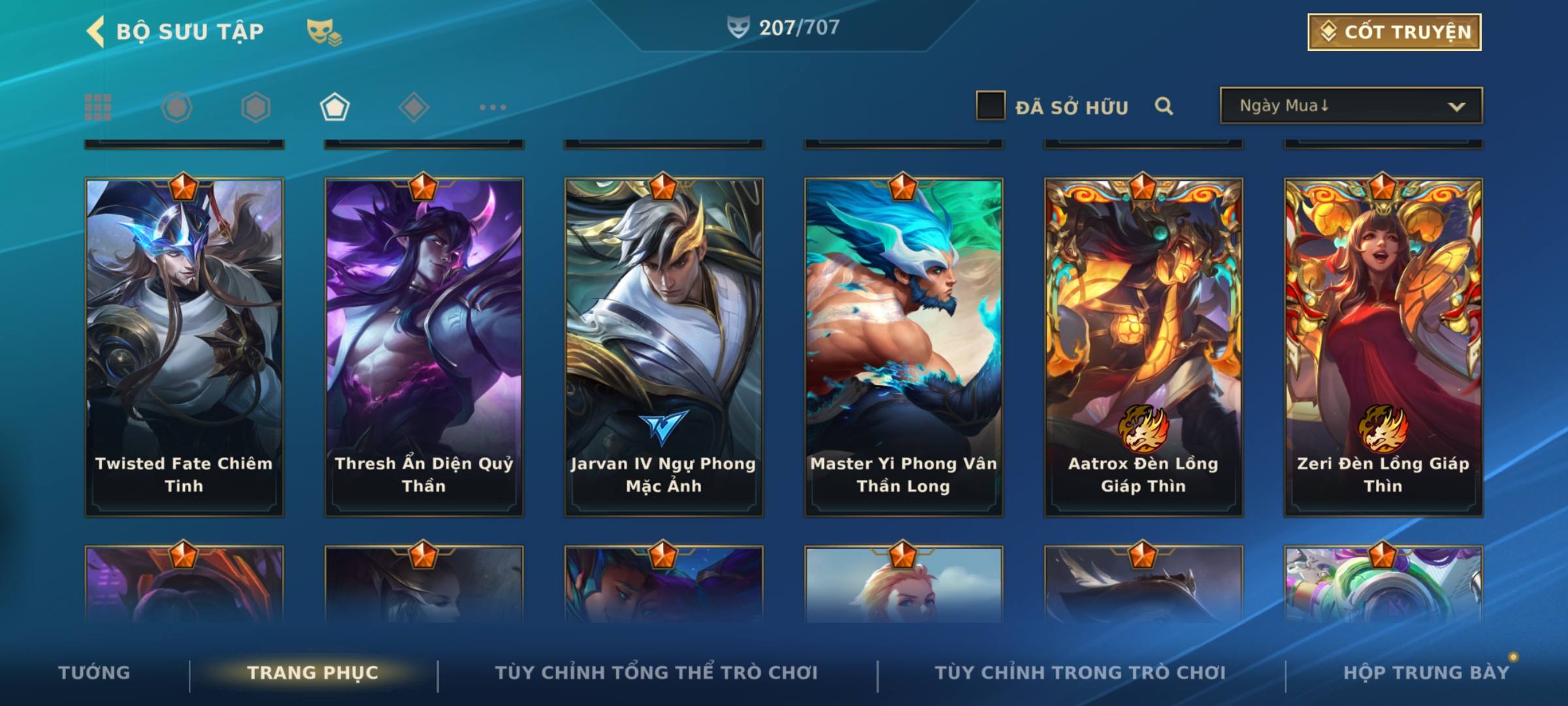Open the Hộp Trưng Bày tab
Image resolution: width=1568 pixels, height=706 pixels.
pos(1426,673)
